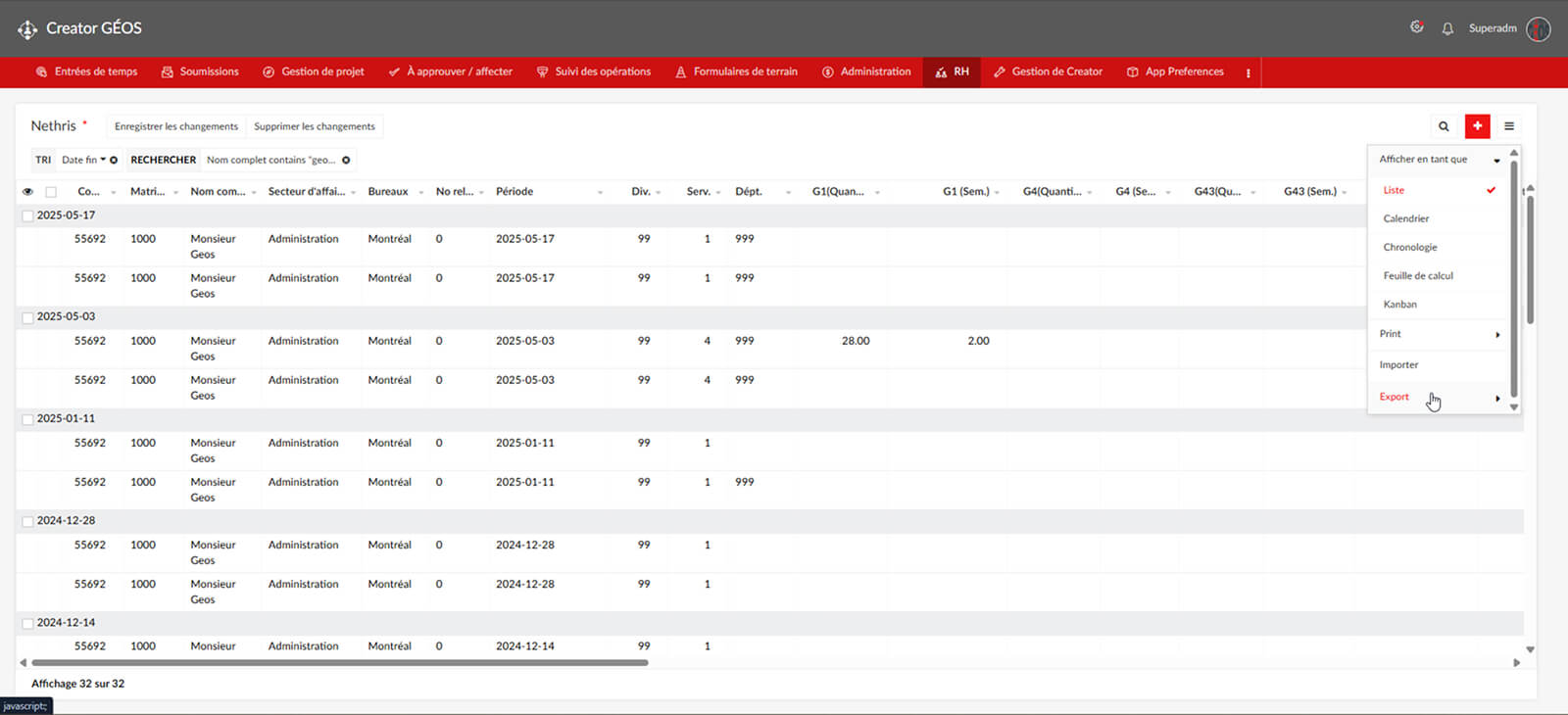Collapse the Afficher en tant que section
Image resolution: width=1568 pixels, height=715 pixels.
1496,161
